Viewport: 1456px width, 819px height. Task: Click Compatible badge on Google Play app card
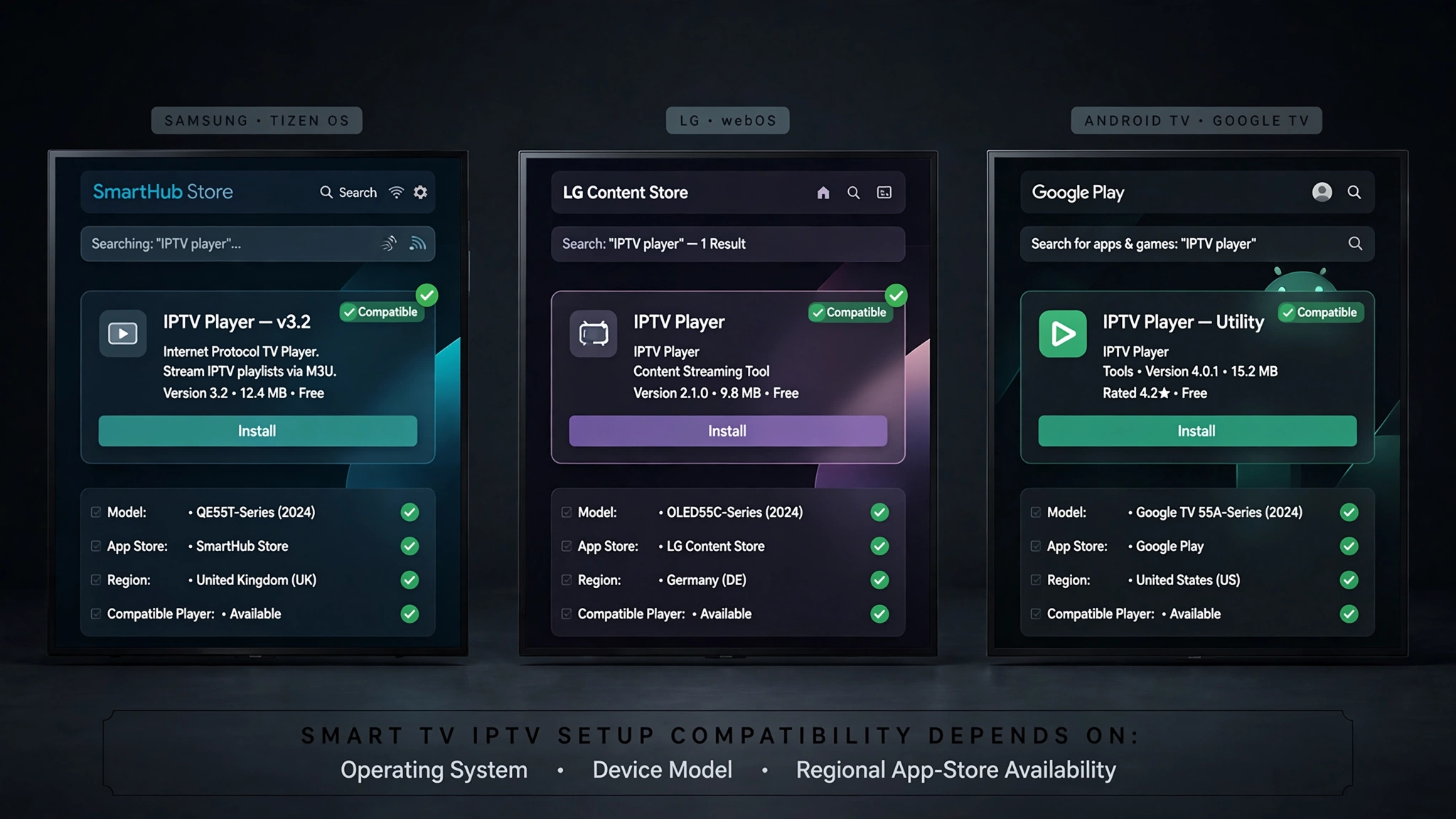coord(1321,312)
